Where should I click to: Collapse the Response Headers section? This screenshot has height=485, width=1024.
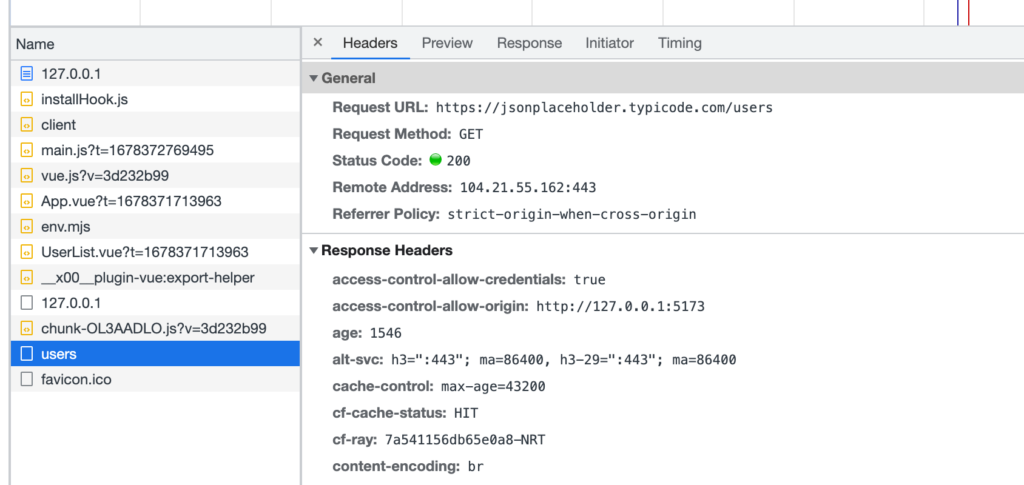point(314,250)
